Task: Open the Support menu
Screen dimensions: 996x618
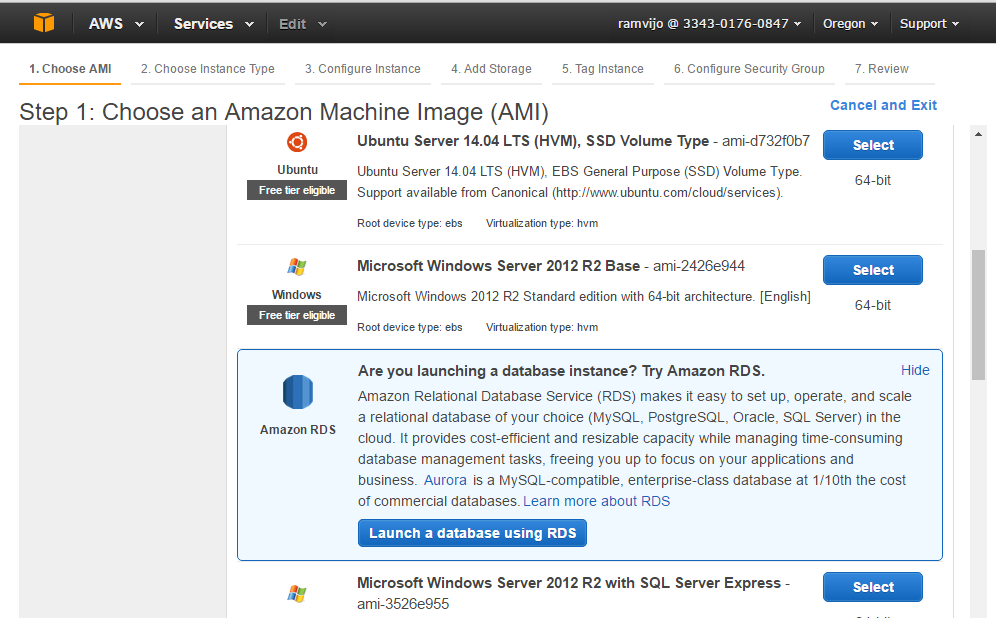Action: 929,24
